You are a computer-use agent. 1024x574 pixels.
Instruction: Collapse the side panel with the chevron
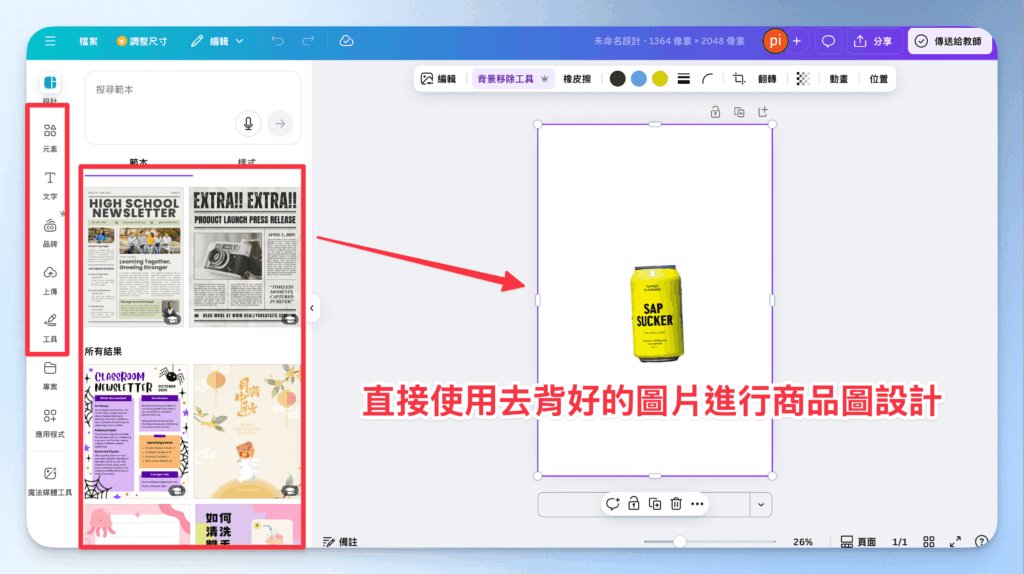(x=312, y=308)
